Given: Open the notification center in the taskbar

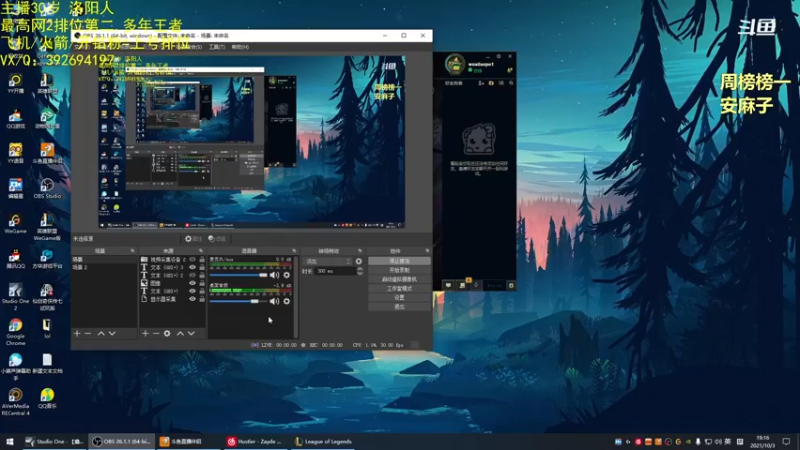Looking at the screenshot, I should (786, 441).
